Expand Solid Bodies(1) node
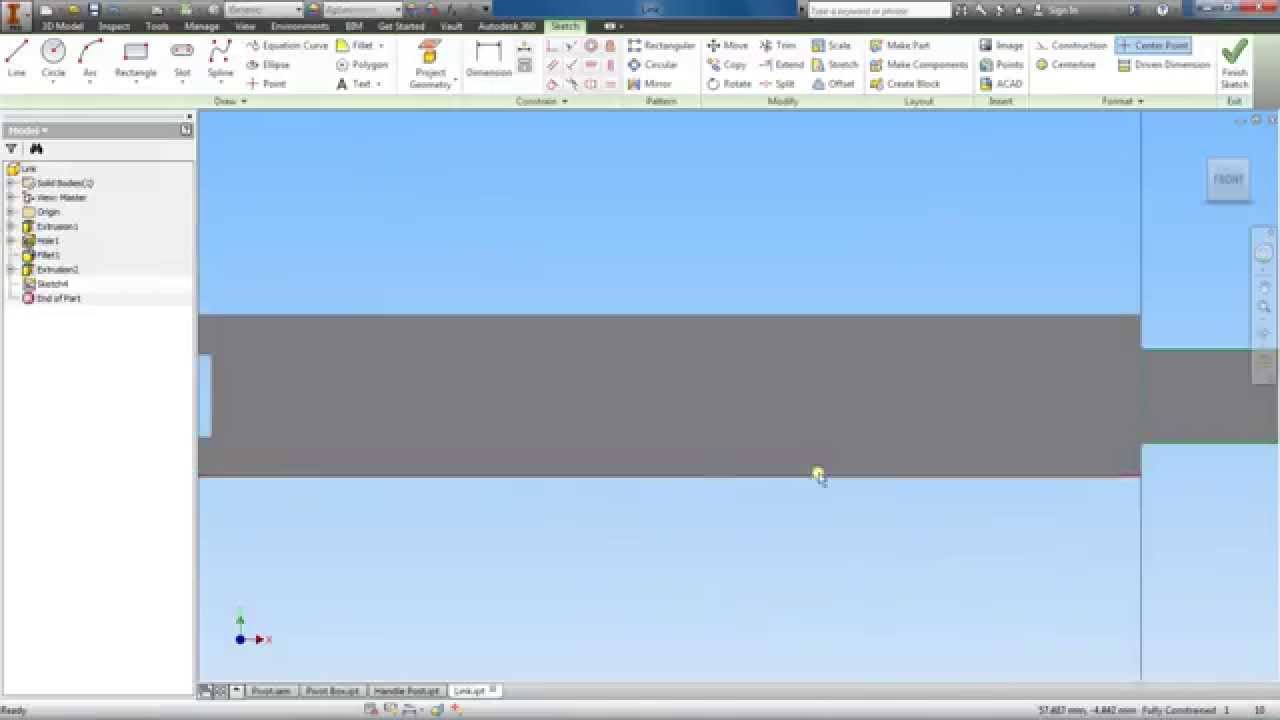The height and width of the screenshot is (720, 1280). 11,183
